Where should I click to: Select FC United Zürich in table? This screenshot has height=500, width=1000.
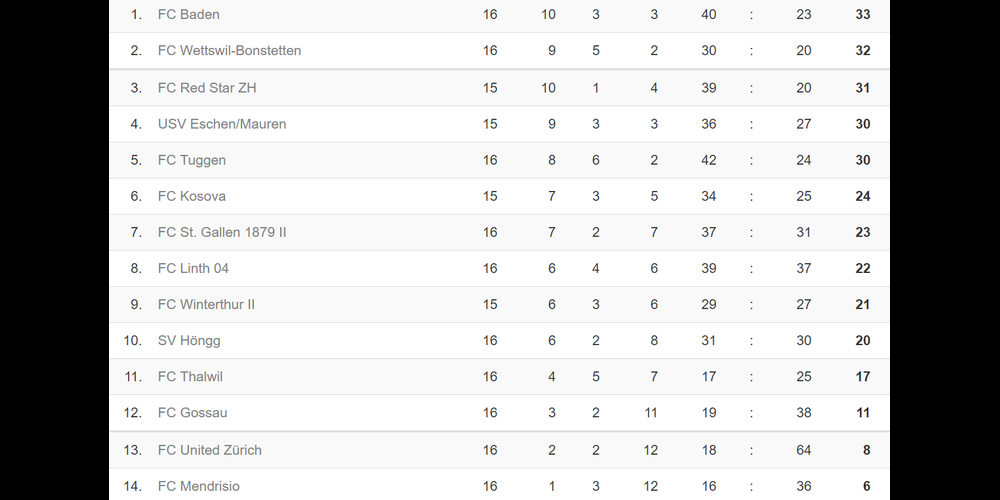tap(210, 450)
